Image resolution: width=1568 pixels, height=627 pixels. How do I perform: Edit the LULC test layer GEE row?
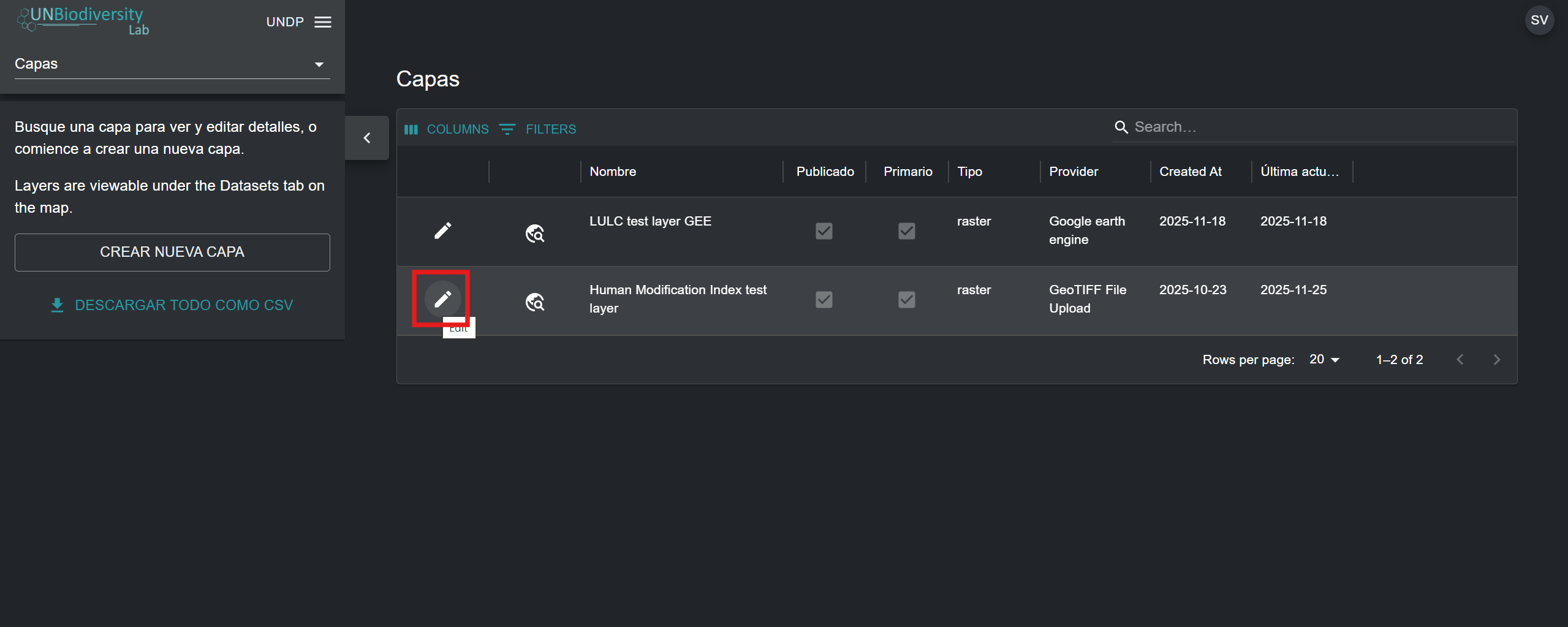(x=442, y=231)
